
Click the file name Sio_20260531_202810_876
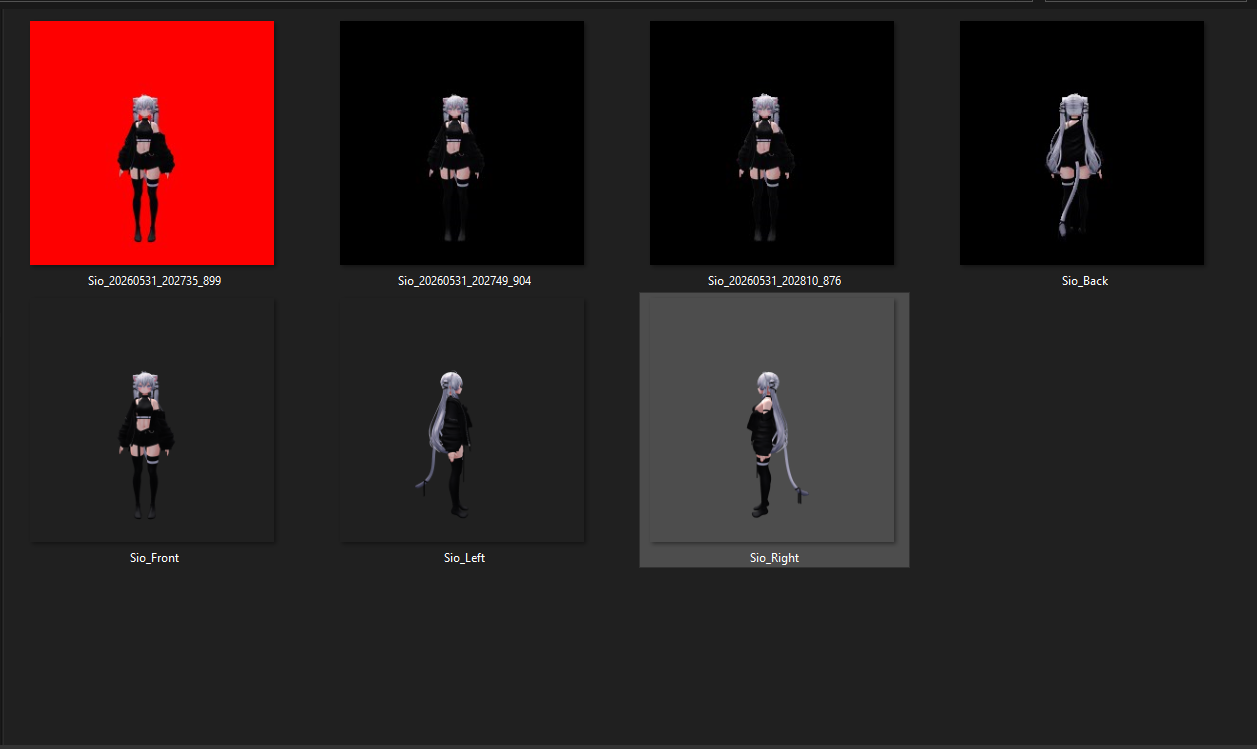point(774,281)
